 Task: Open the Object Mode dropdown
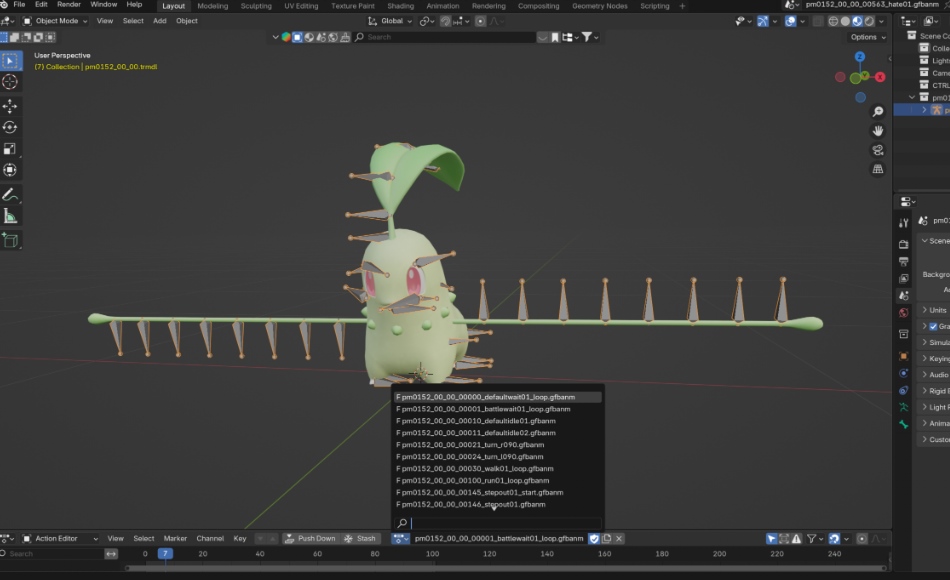[x=55, y=21]
